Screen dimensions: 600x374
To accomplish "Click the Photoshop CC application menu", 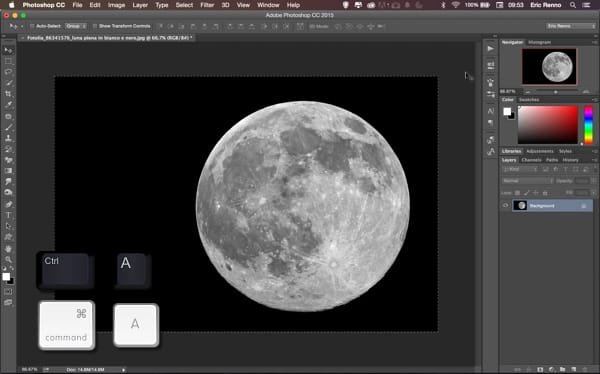I will tap(44, 5).
